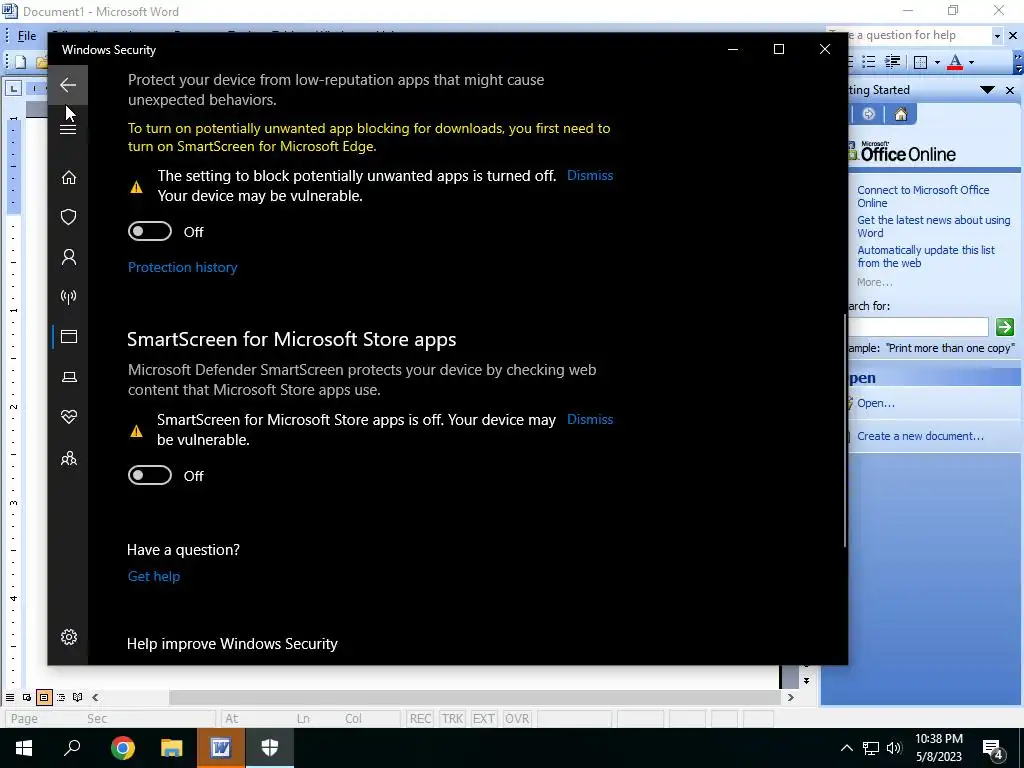The width and height of the screenshot is (1024, 768).
Task: Click the font color A icon in Word
Action: (955, 62)
